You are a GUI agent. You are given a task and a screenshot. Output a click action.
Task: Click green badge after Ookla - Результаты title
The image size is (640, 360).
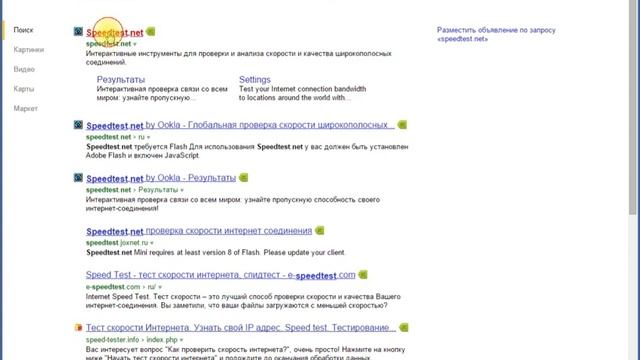click(x=244, y=178)
